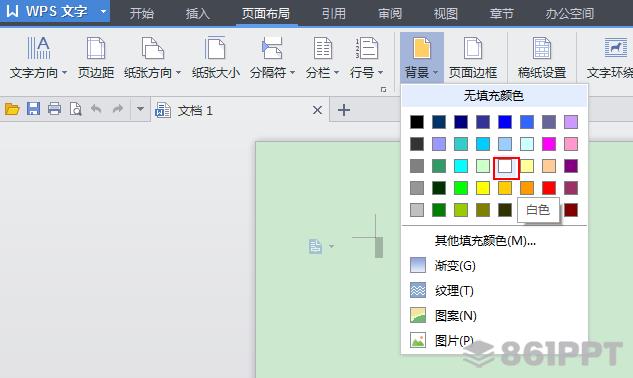
Task: Click the open folder icon in quick toolbar
Action: [x=12, y=109]
